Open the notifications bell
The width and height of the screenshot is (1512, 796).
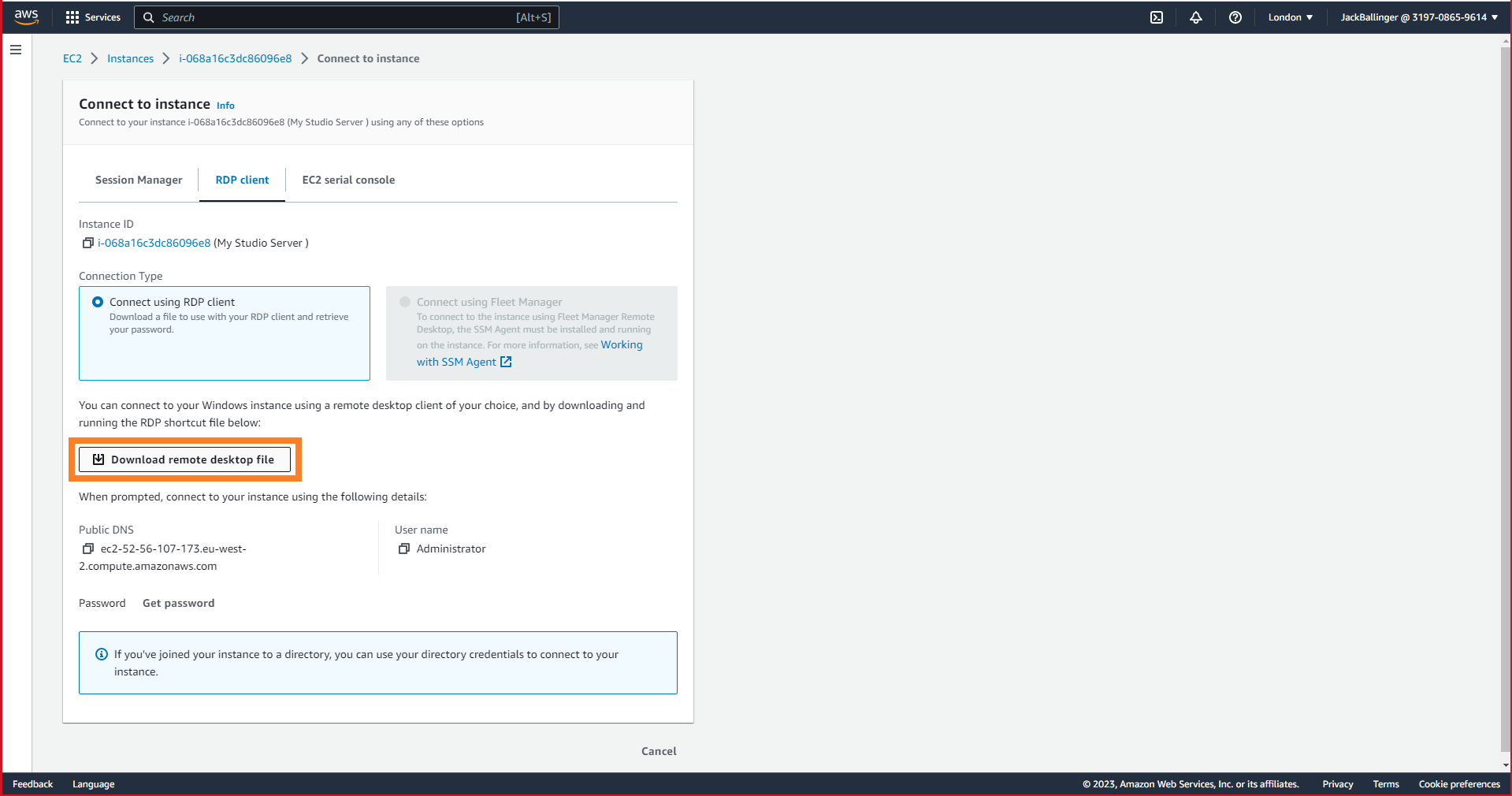tap(1196, 17)
